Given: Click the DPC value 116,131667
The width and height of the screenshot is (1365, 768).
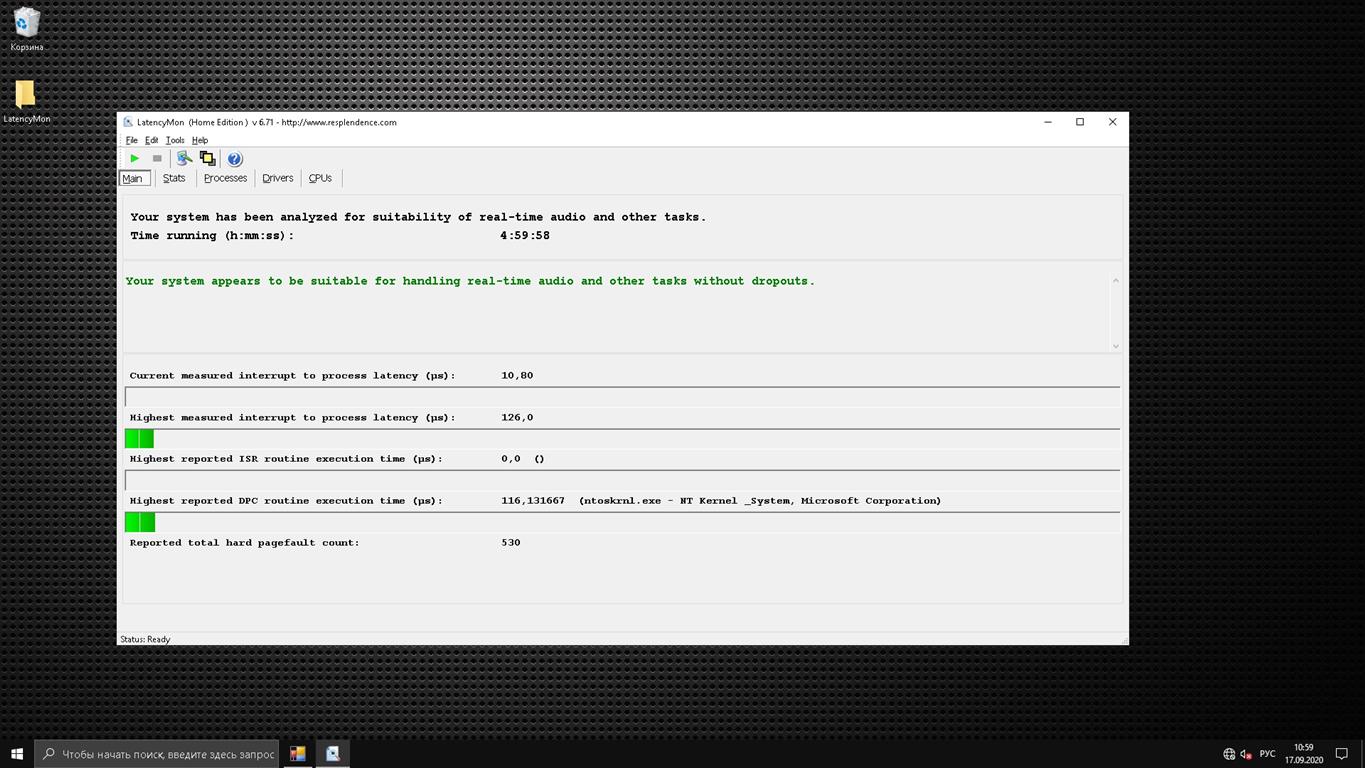Looking at the screenshot, I should (533, 501).
